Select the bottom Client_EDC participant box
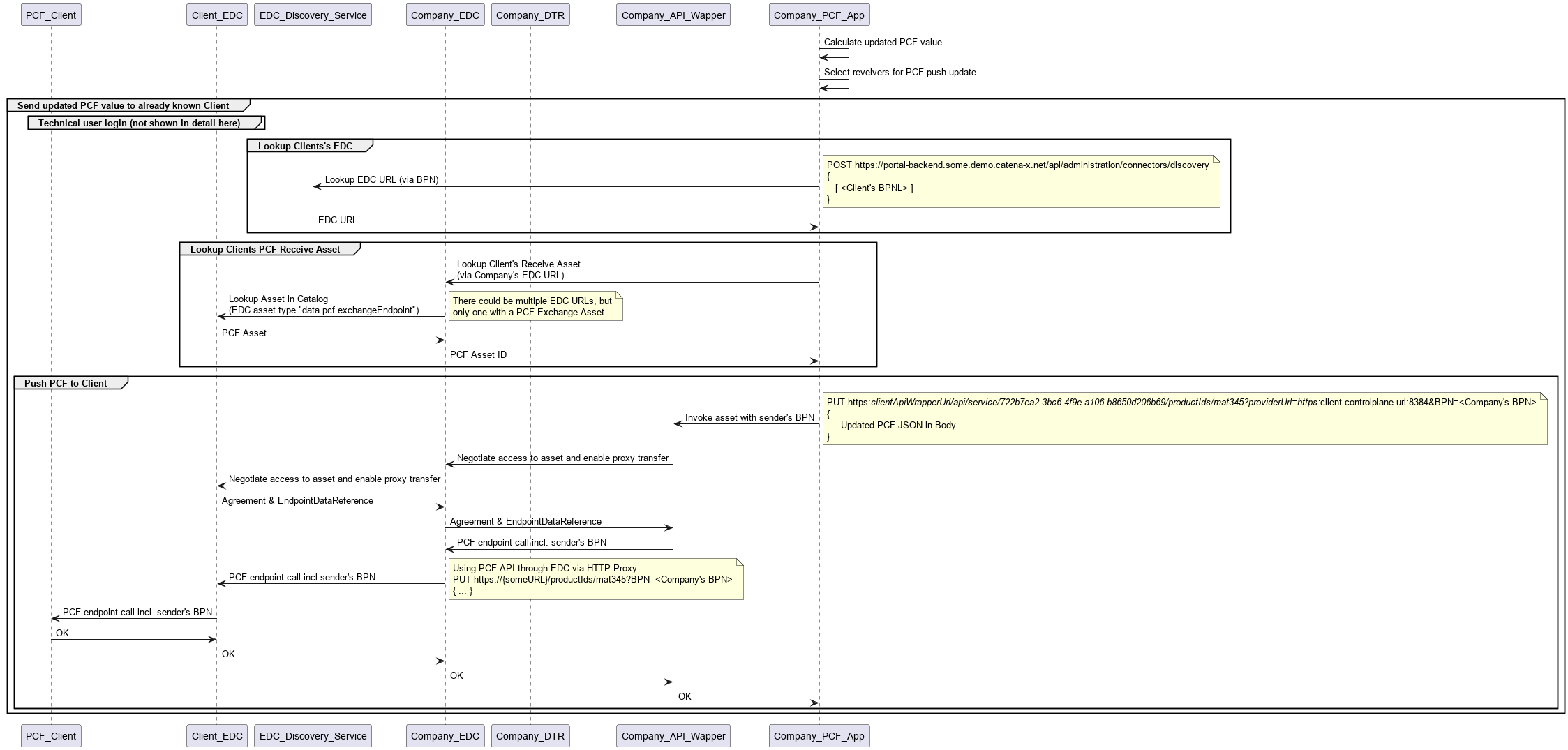The image size is (1568, 750). (x=217, y=735)
